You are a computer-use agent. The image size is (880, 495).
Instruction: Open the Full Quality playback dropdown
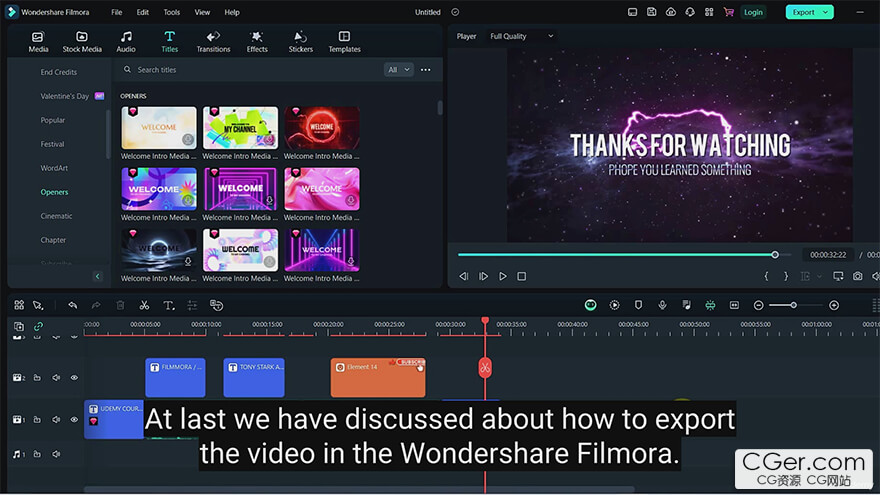[521, 36]
